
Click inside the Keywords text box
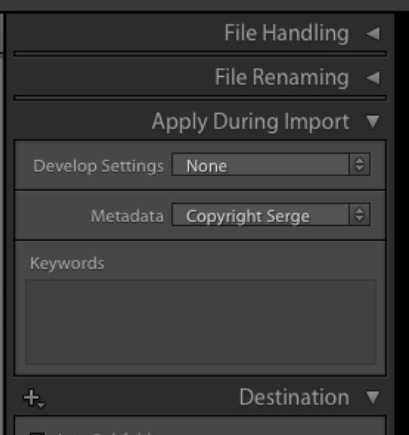pos(201,322)
